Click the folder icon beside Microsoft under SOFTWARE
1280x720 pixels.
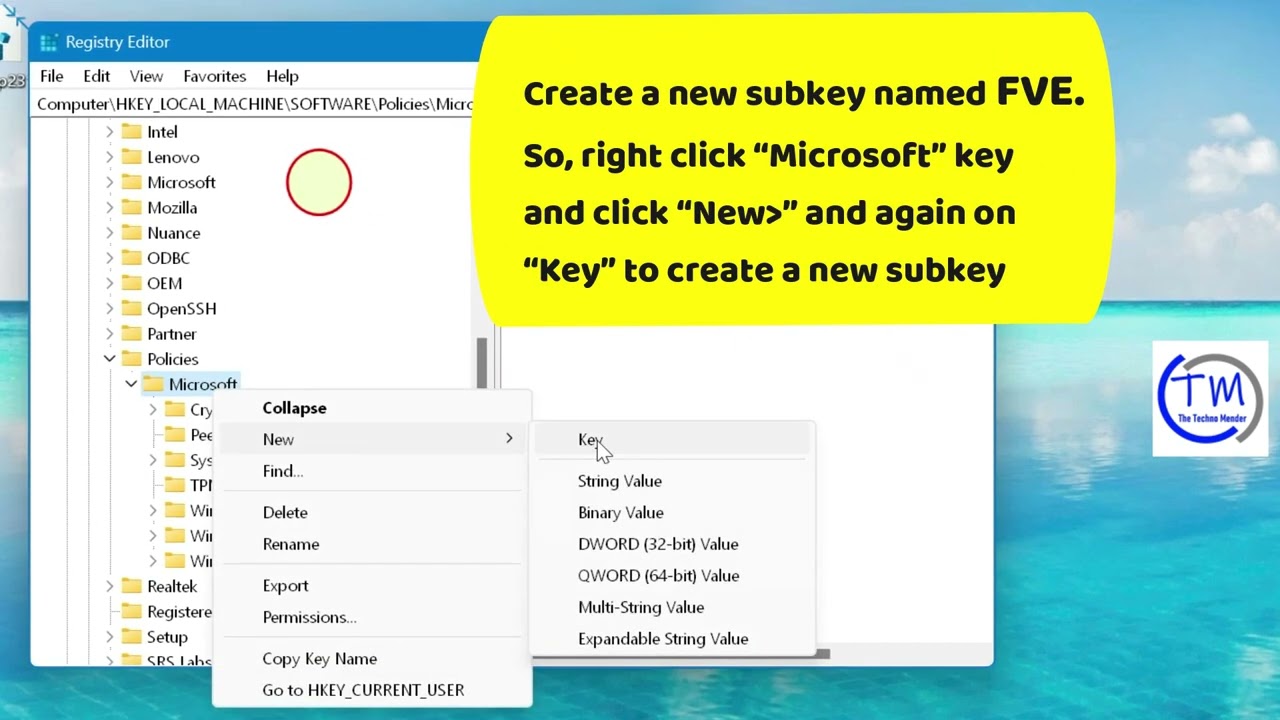(x=131, y=182)
